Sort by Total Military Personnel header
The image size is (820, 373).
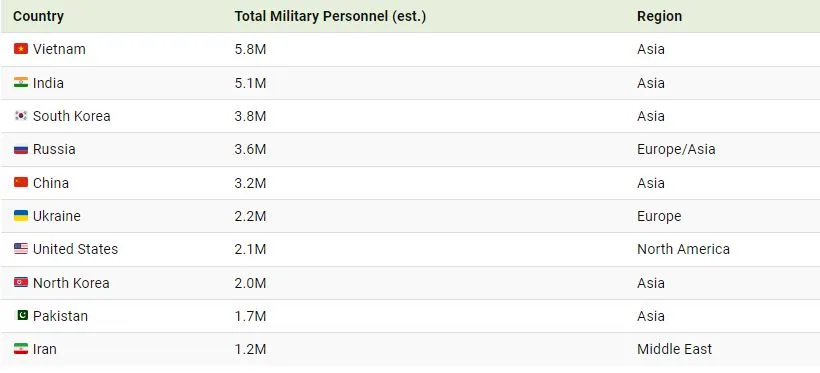tap(330, 16)
